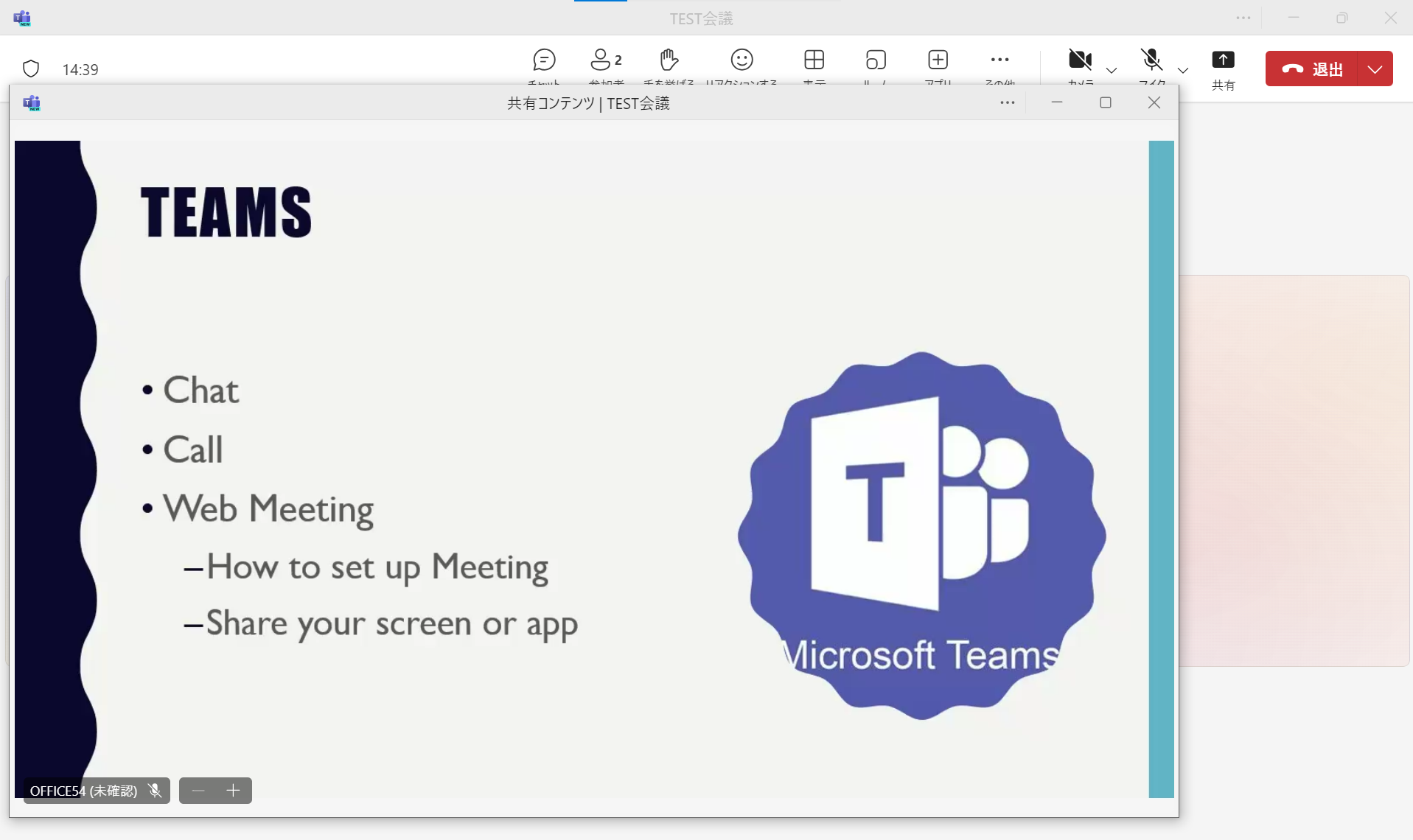The image size is (1413, 840).
Task: Restore the main TEST会議 window
Action: click(1342, 18)
